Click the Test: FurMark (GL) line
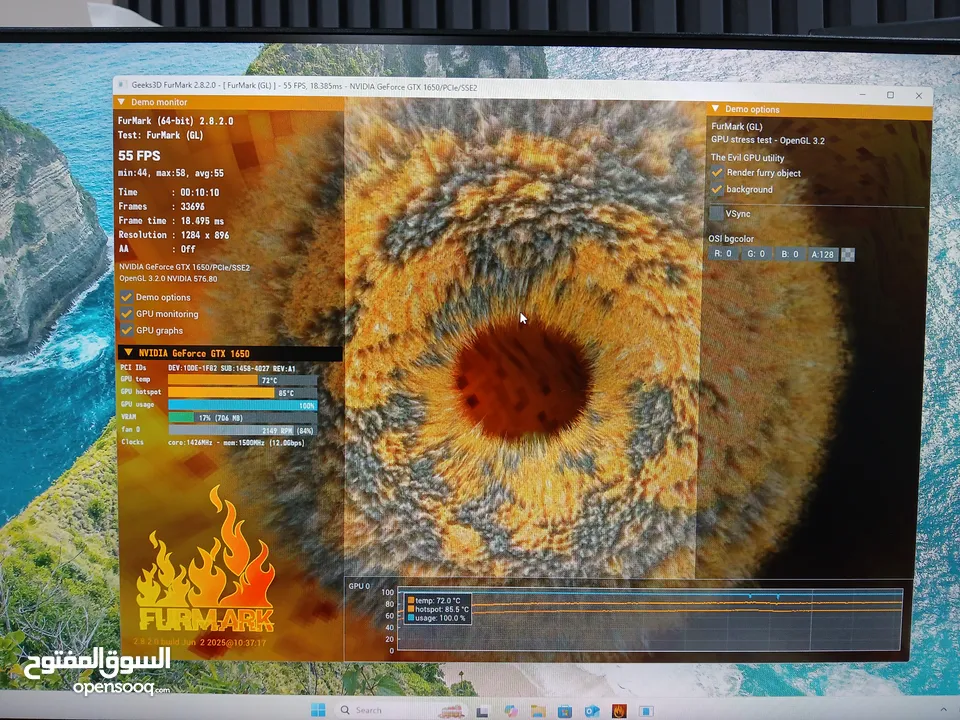Image resolution: width=960 pixels, height=720 pixels. pos(160,135)
